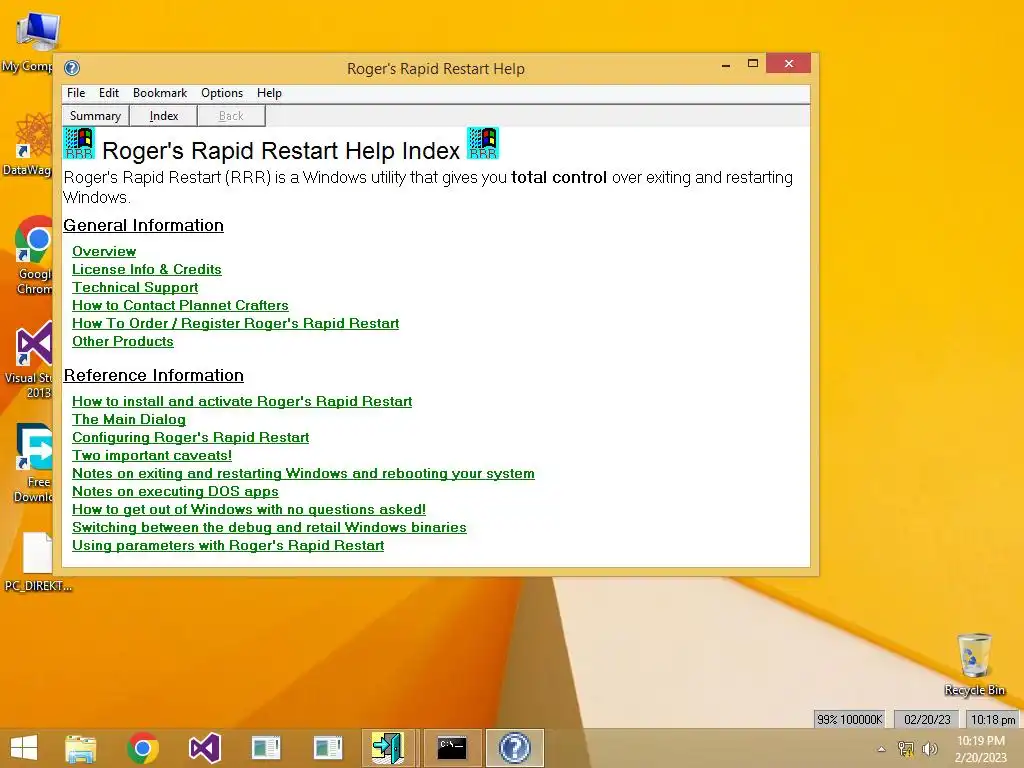This screenshot has height=768, width=1024.
Task: Open Notes on executing DOS apps
Action: (x=175, y=491)
